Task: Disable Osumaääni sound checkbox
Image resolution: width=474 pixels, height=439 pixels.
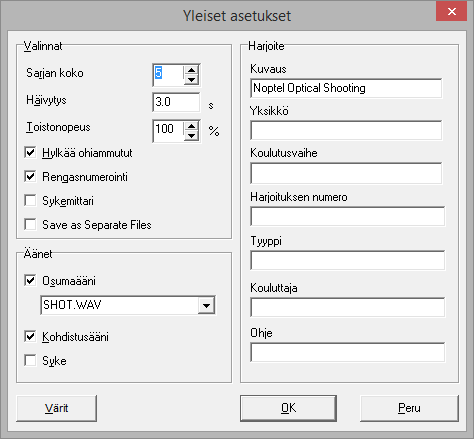Action: (x=30, y=281)
